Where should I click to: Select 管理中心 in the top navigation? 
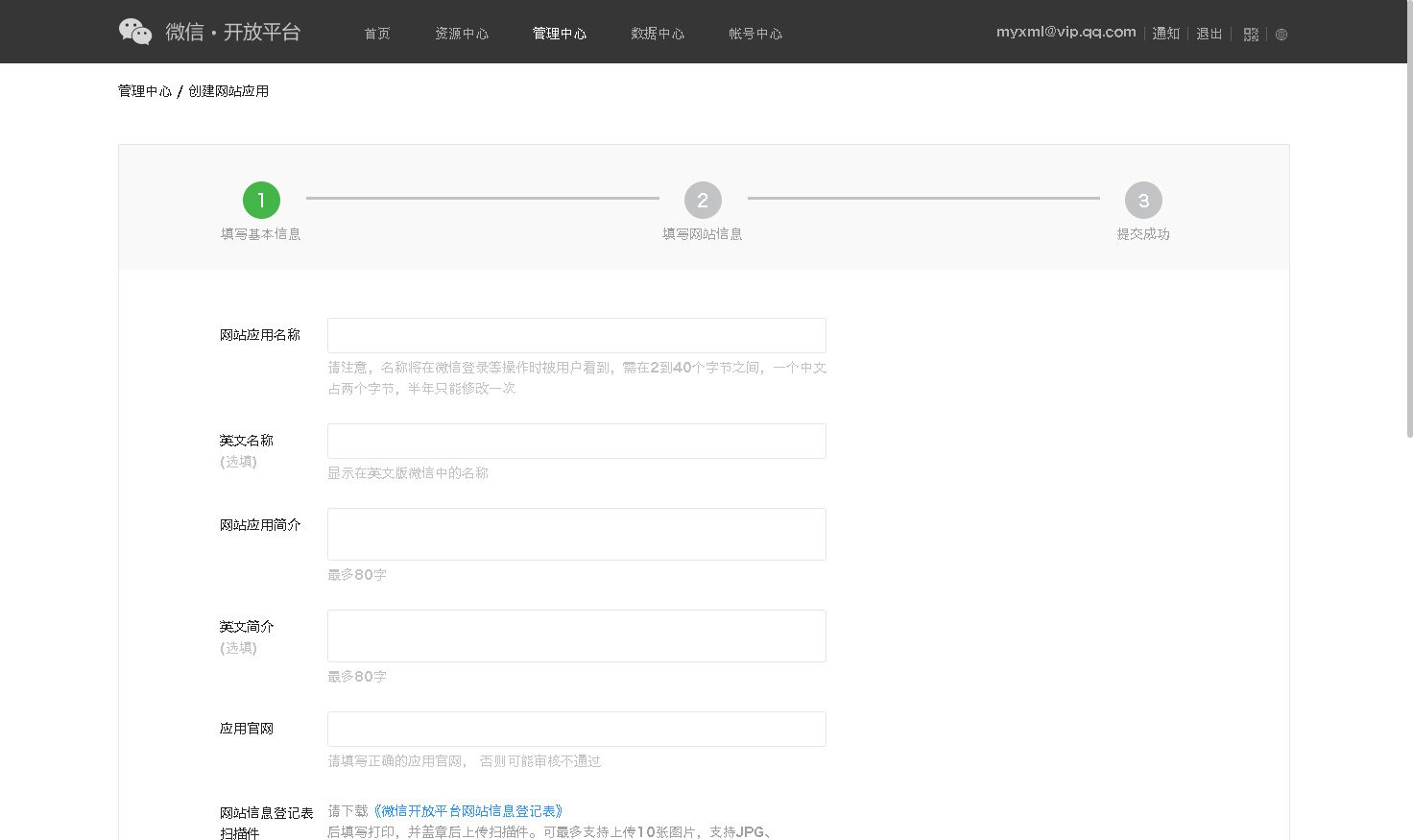pos(560,34)
